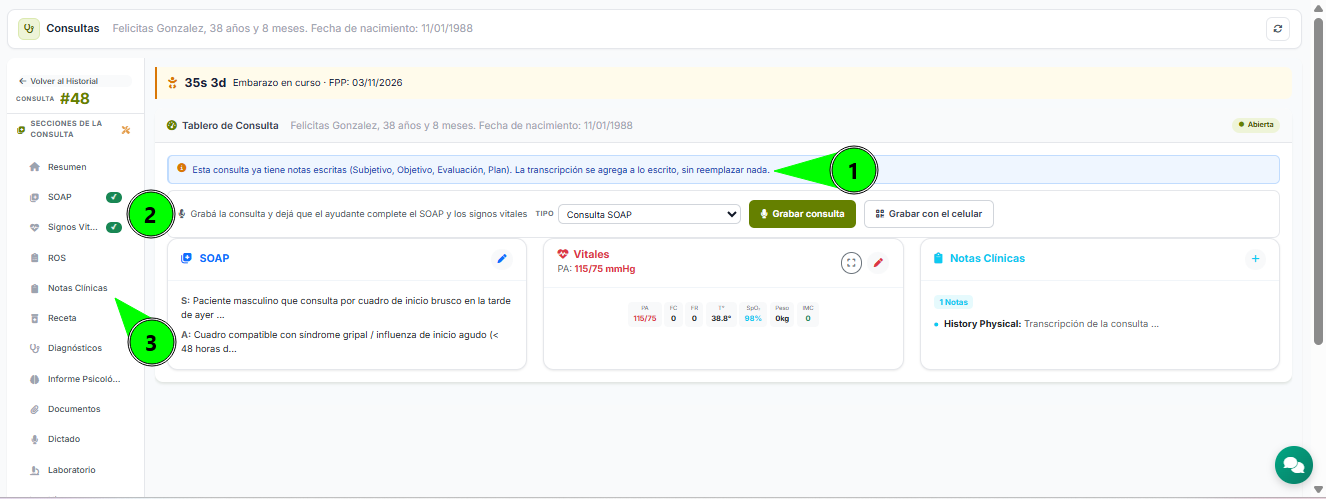Click the PA value 115/75 in the vitals row
This screenshot has height=499, width=1326.
[x=645, y=318]
